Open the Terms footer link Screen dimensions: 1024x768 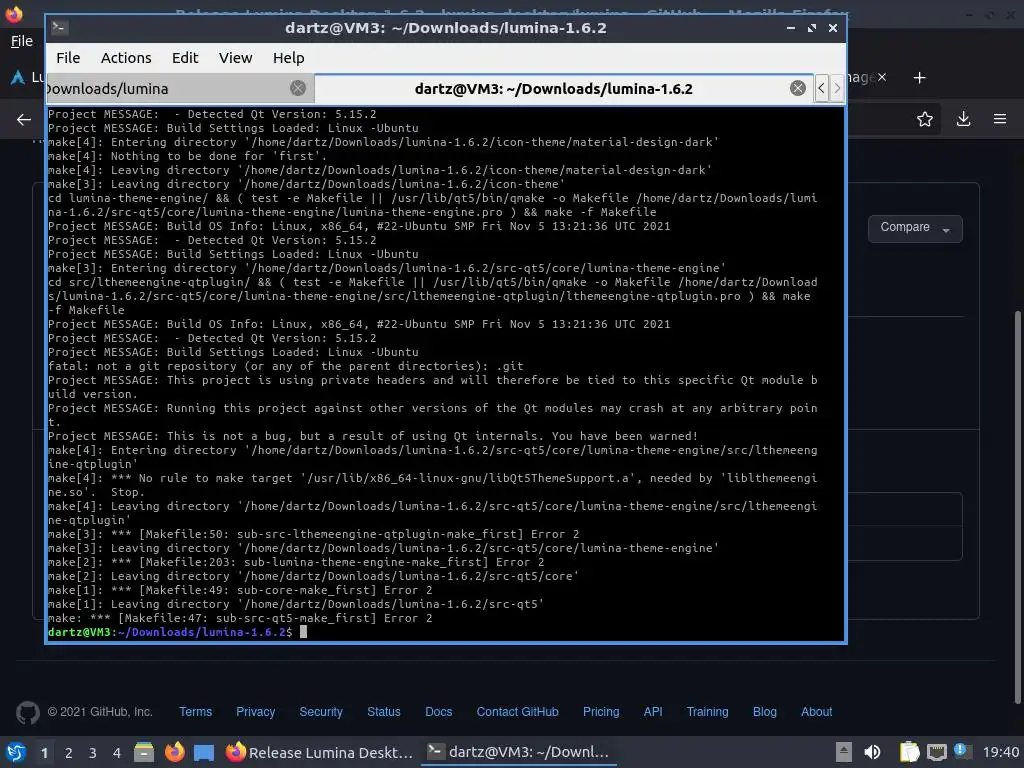click(195, 712)
